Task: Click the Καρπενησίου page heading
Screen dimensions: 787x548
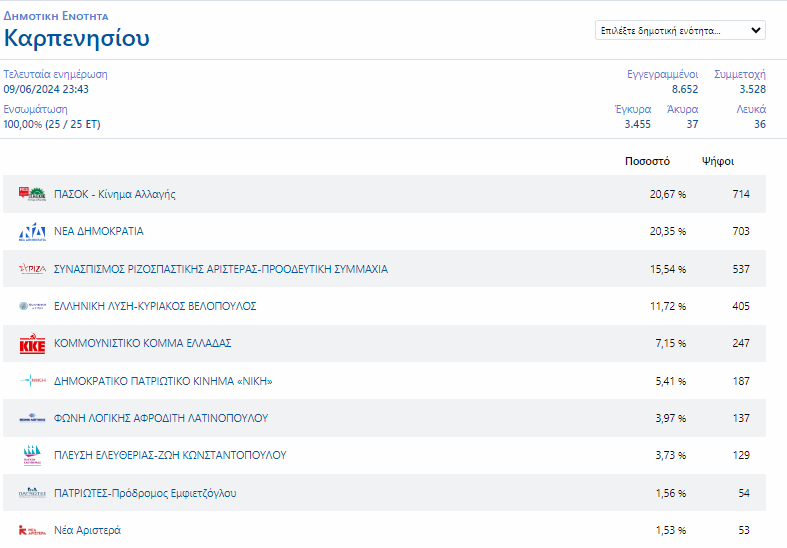Action: point(77,38)
